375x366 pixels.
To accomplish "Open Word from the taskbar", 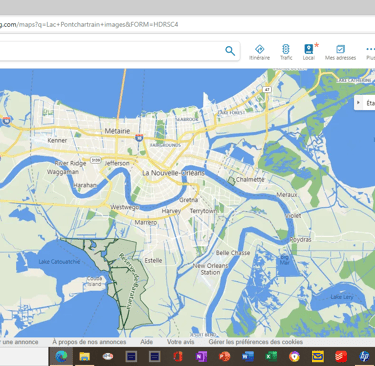I will (x=248, y=356).
